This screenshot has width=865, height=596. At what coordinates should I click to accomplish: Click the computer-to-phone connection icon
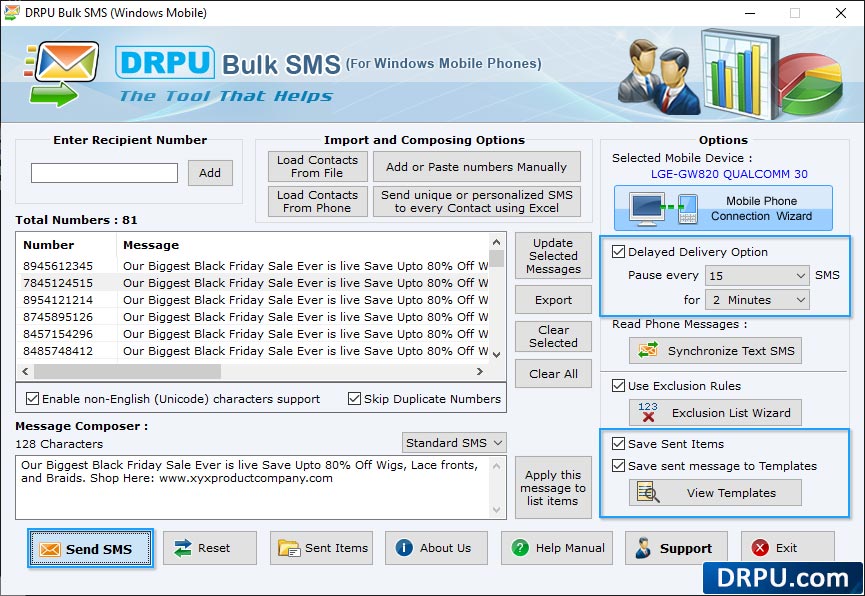pyautogui.click(x=664, y=209)
